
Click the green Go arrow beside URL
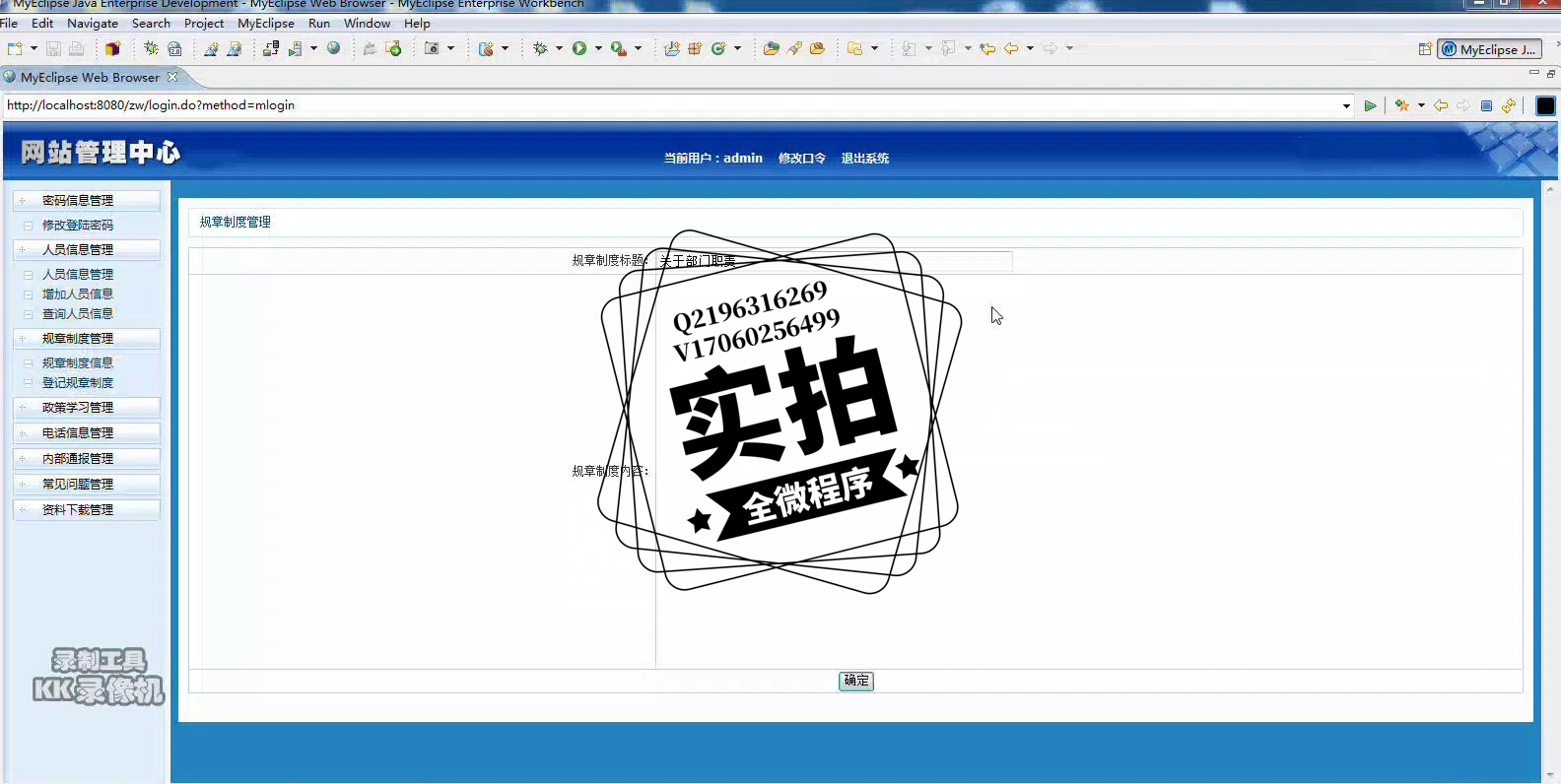[x=1370, y=105]
